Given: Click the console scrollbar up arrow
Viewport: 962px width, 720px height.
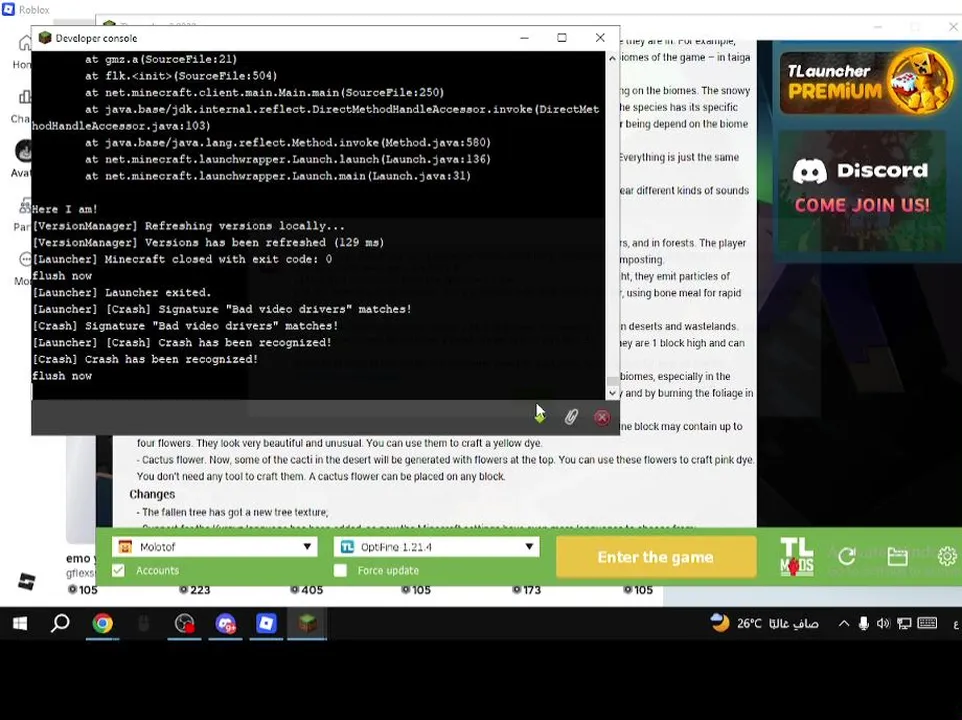Looking at the screenshot, I should click(612, 58).
